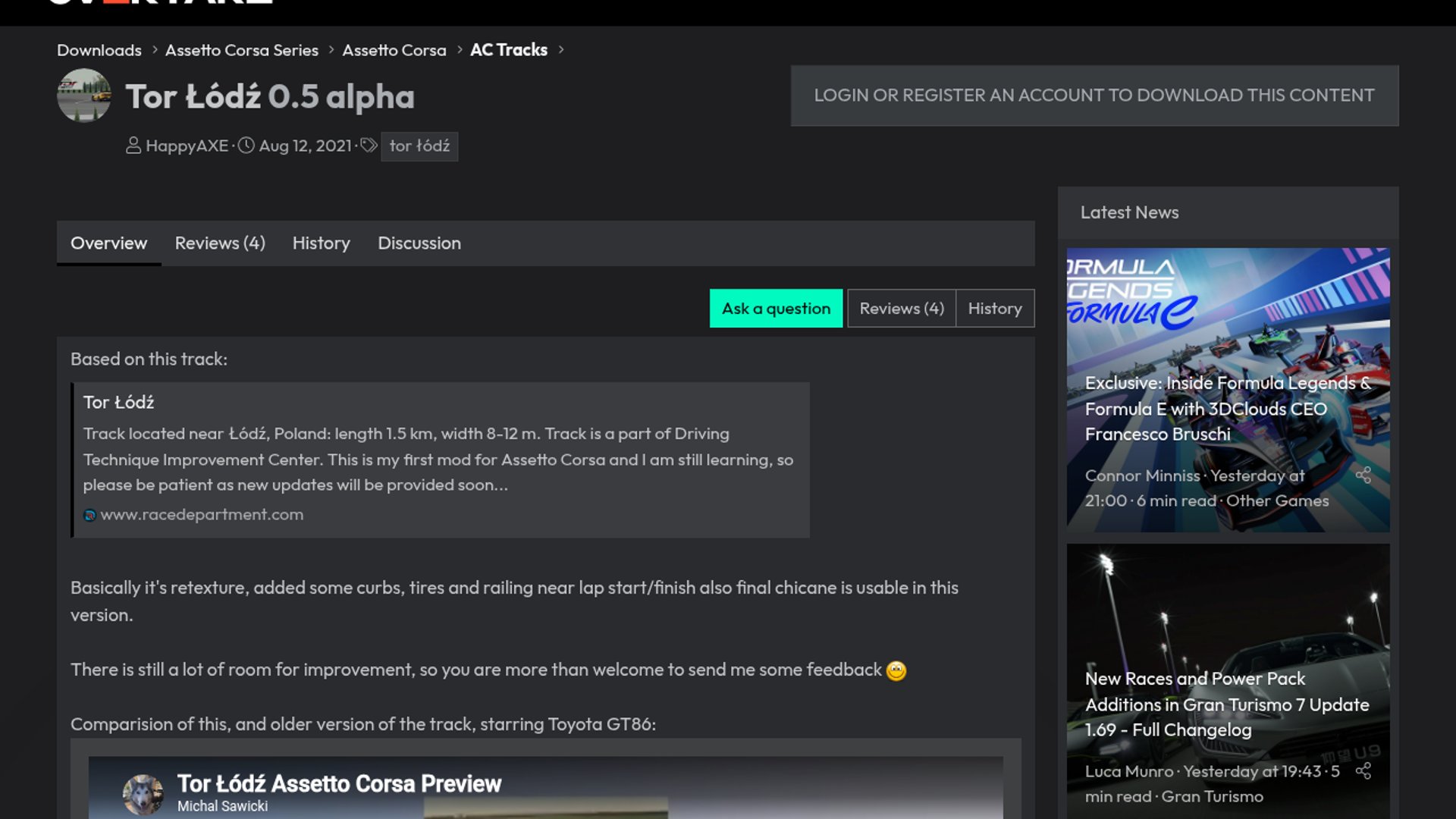Open the Downloads breadcrumb link
1456x819 pixels.
pyautogui.click(x=99, y=50)
